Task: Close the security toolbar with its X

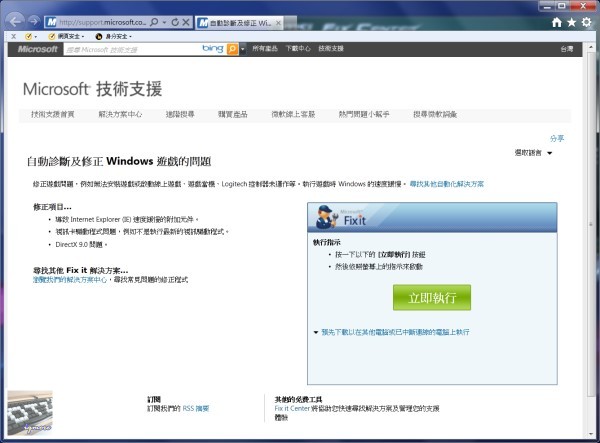Action: [x=14, y=36]
